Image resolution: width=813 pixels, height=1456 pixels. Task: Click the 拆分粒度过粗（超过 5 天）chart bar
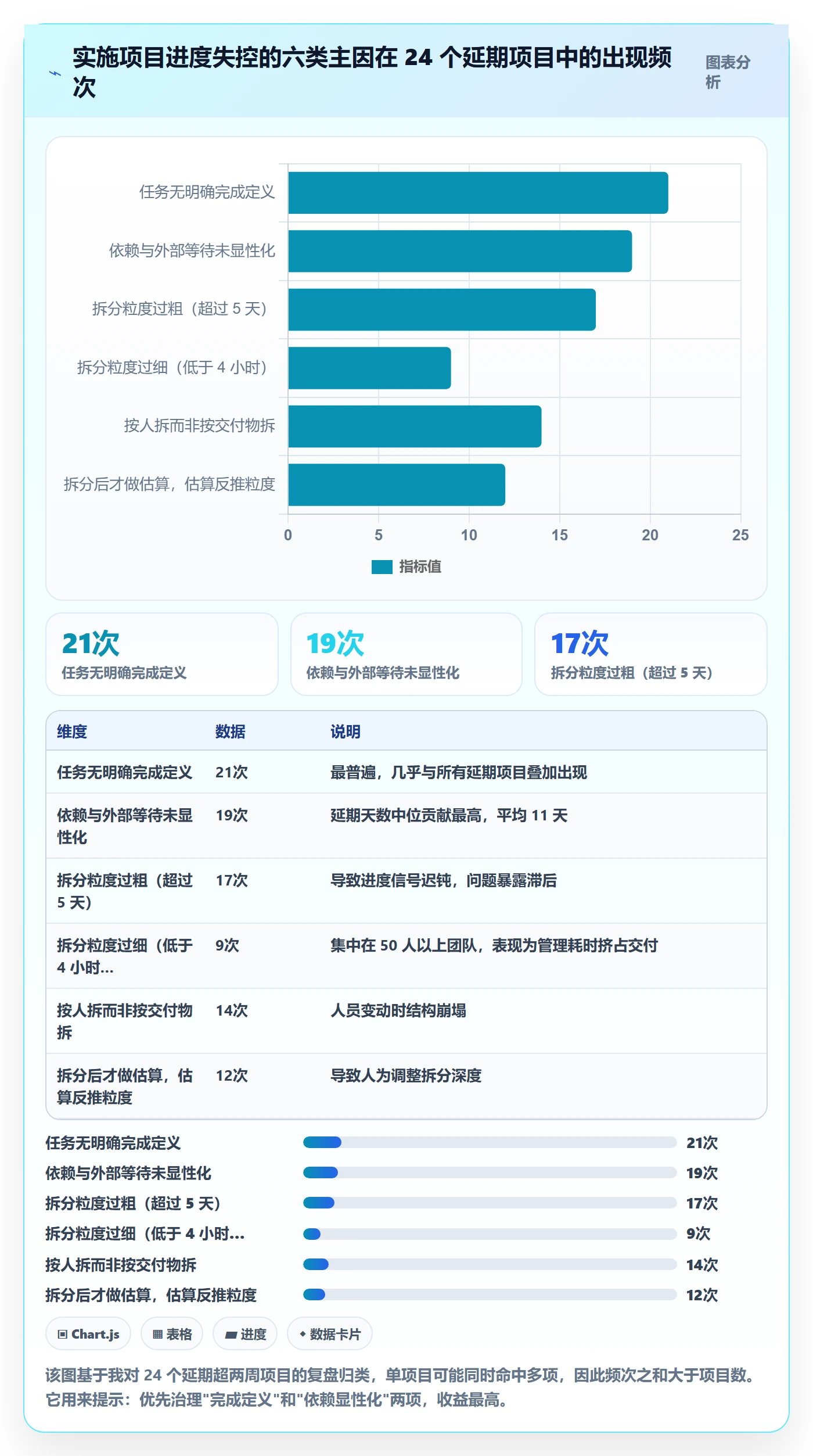[x=442, y=310]
